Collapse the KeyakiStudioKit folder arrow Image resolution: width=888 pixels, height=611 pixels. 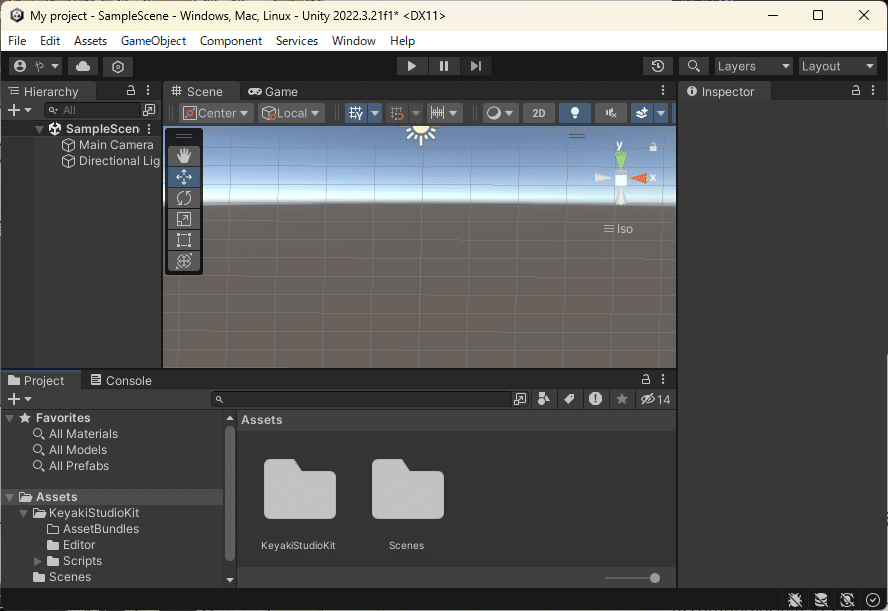point(24,513)
